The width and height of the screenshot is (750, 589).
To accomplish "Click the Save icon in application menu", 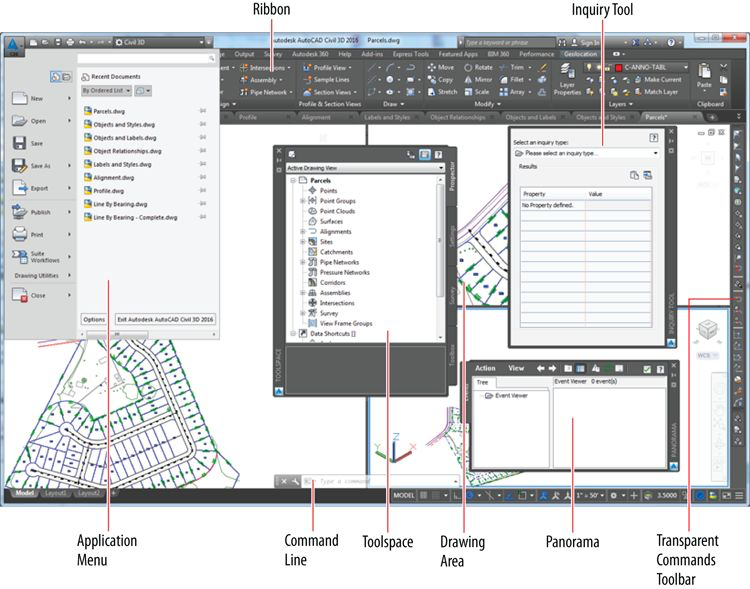I will point(20,142).
